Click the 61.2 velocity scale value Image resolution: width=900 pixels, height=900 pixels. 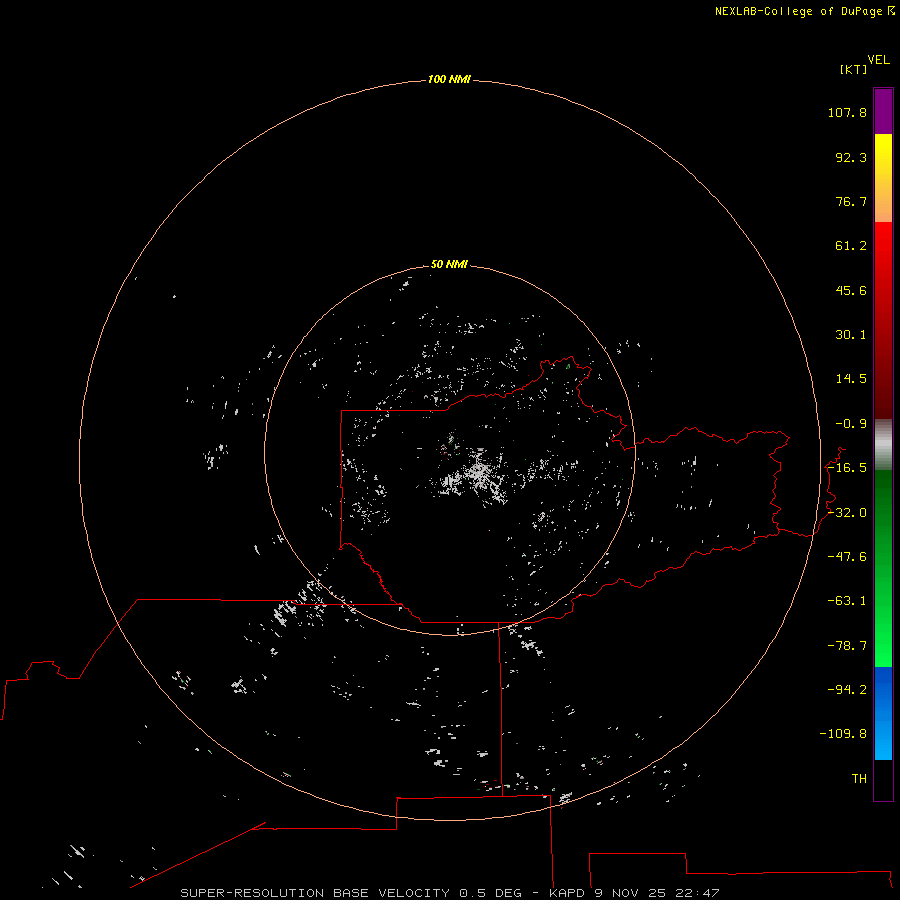851,246
